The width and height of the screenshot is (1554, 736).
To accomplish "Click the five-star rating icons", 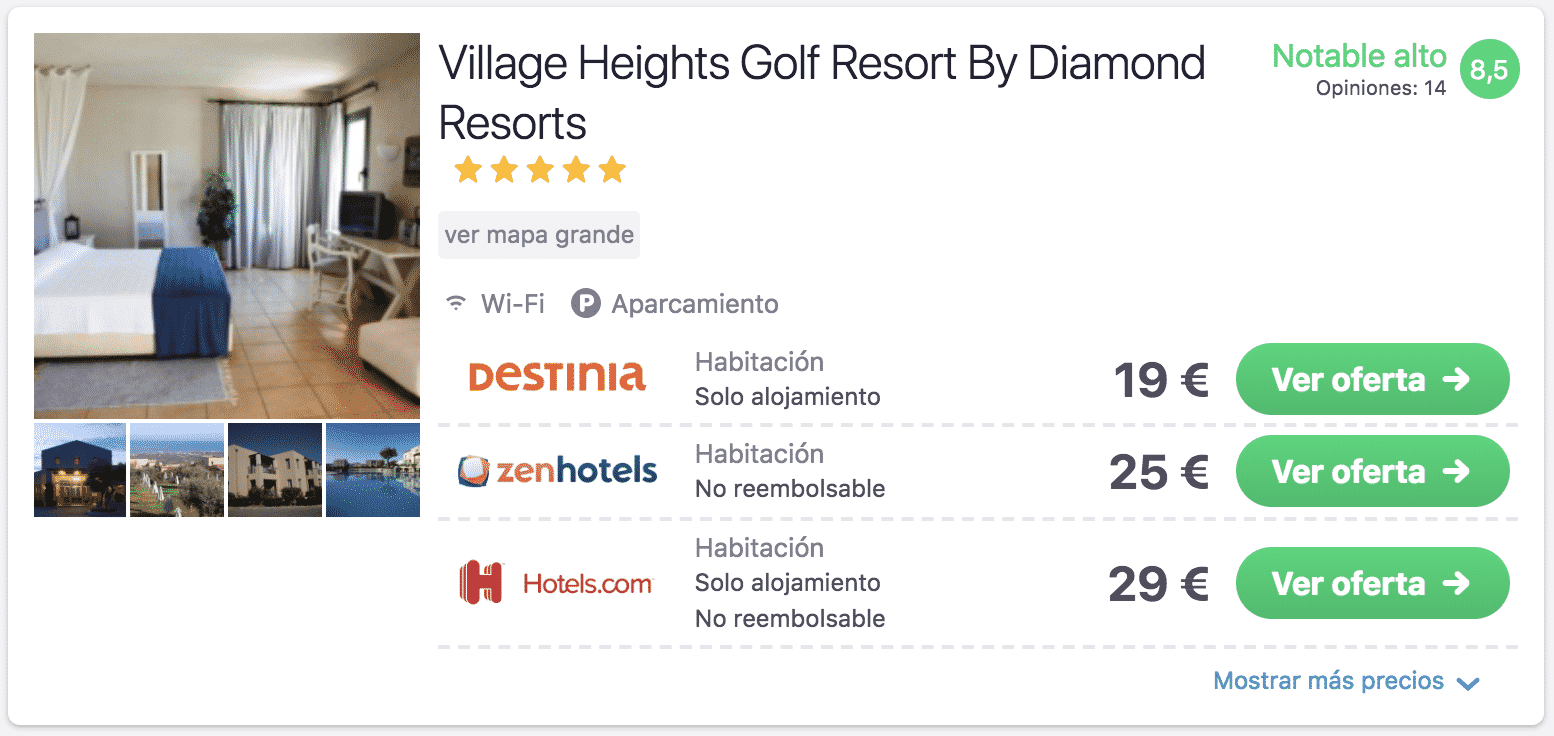I will tap(540, 170).
